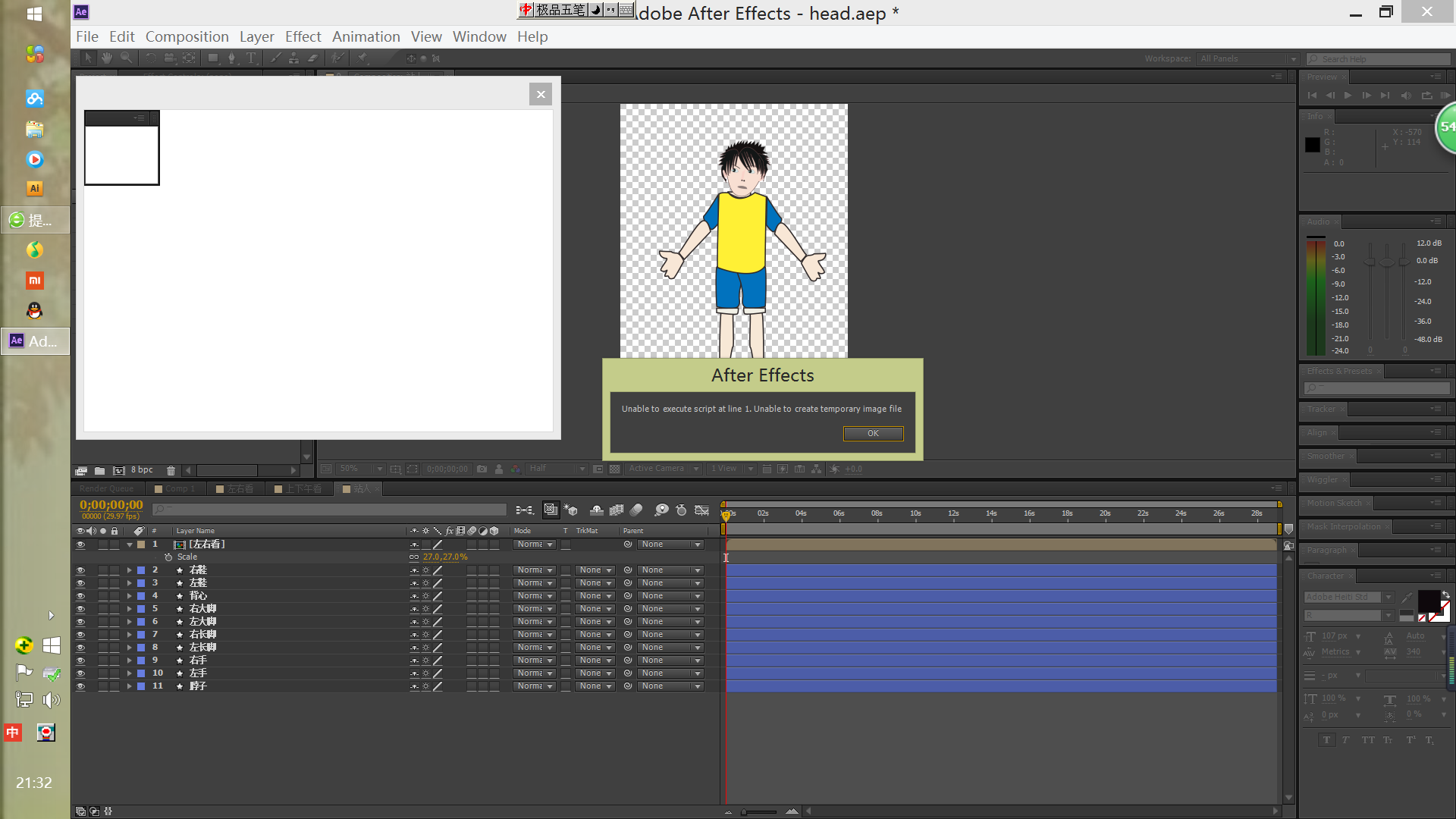Select the Clone Stamp tool
This screenshot has width=1456, height=819.
coord(293,58)
